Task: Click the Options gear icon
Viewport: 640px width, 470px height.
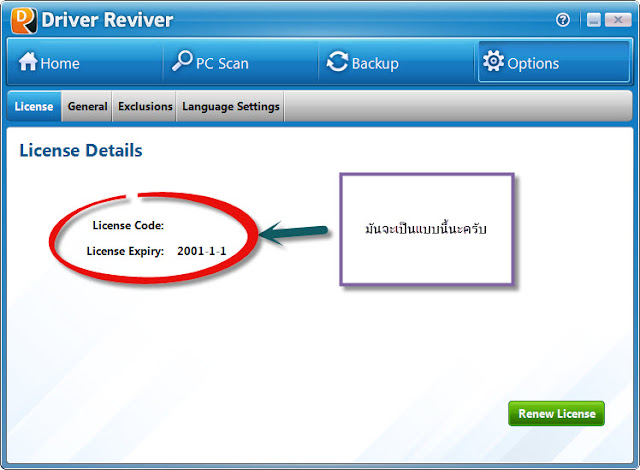Action: [x=493, y=61]
